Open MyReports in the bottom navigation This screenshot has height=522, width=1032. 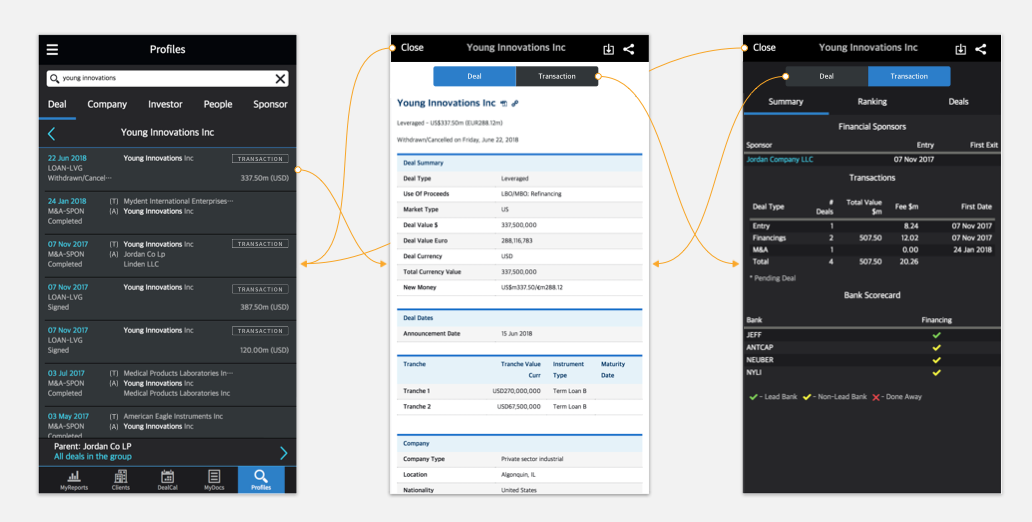(x=74, y=480)
